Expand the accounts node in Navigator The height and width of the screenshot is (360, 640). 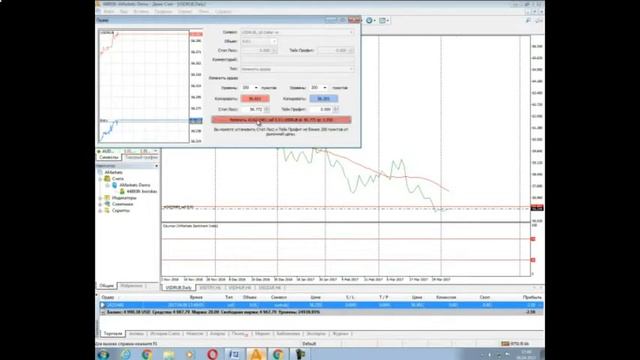pos(100,179)
